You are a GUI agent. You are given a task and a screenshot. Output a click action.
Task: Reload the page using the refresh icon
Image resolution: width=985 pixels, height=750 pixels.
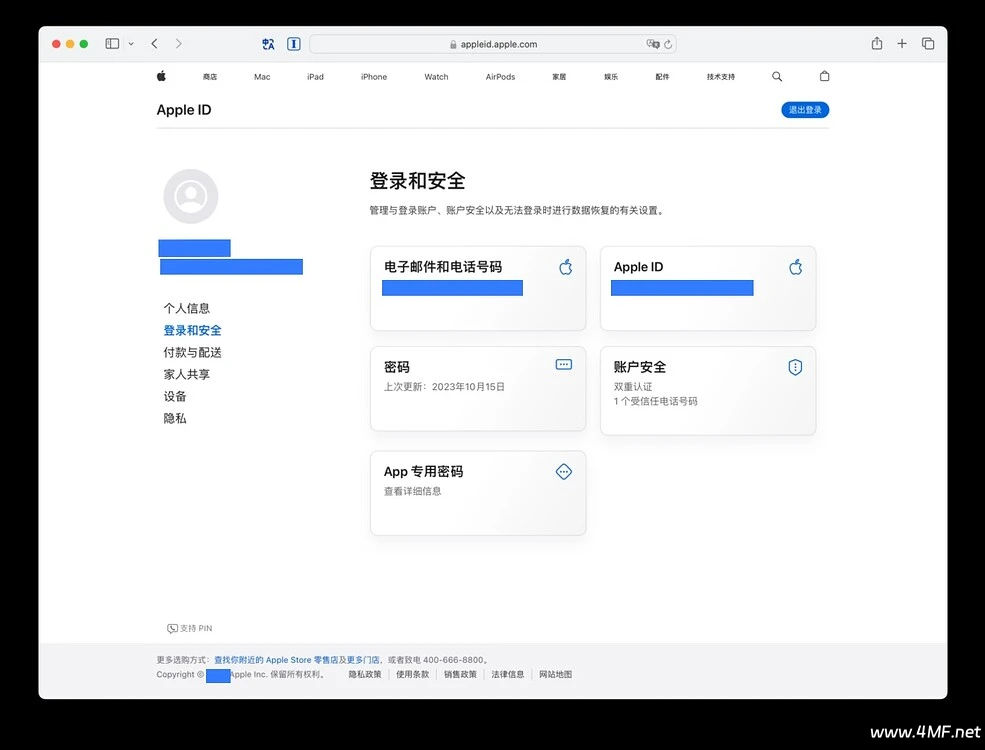tap(668, 44)
